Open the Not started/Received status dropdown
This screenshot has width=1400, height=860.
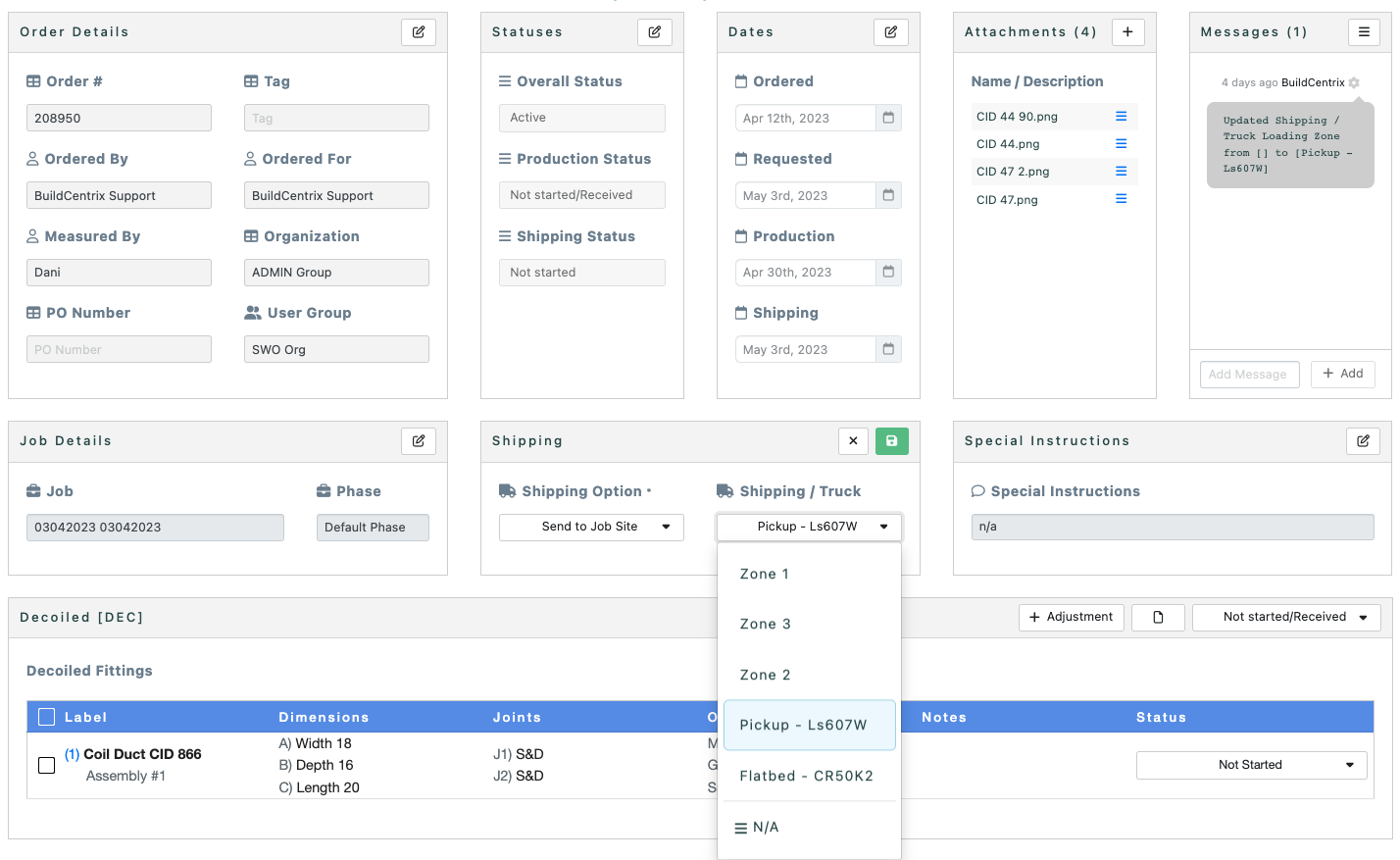tap(1285, 618)
